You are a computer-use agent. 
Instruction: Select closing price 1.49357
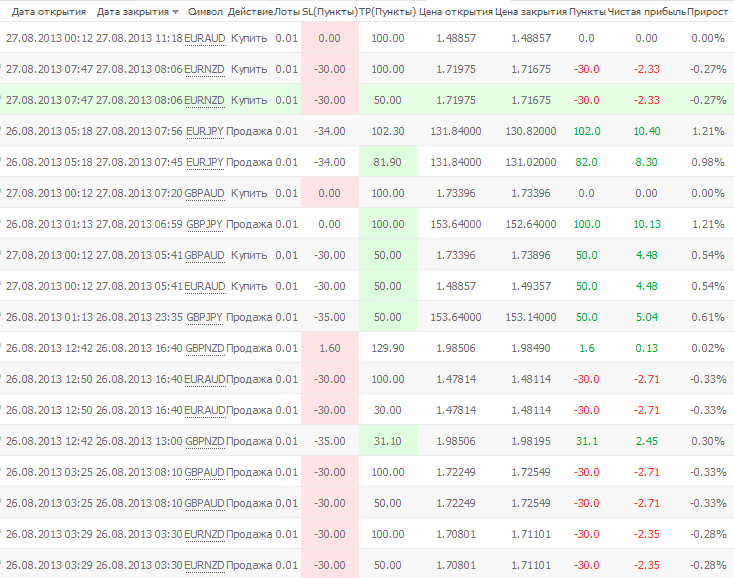point(531,286)
